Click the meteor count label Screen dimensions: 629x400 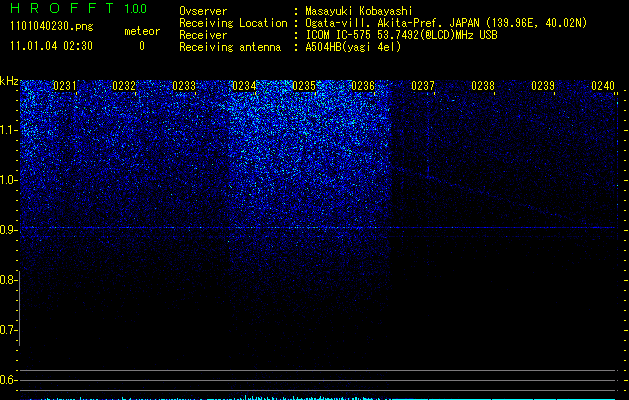tap(142, 31)
